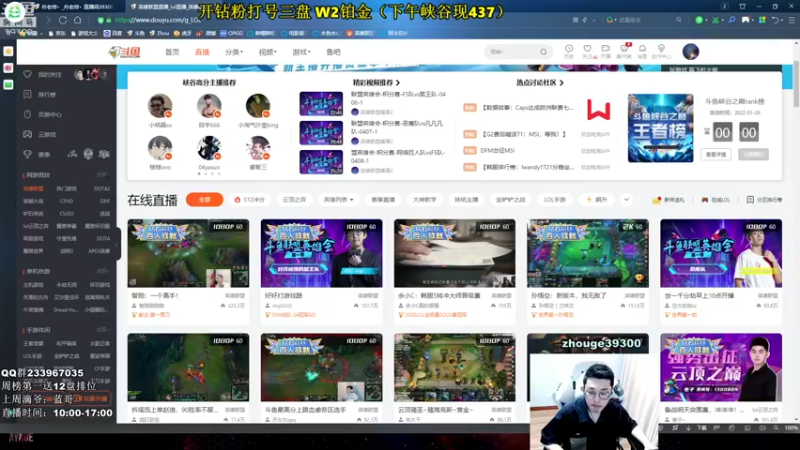Expand 精彩视频推荐 arrow

click(x=398, y=83)
